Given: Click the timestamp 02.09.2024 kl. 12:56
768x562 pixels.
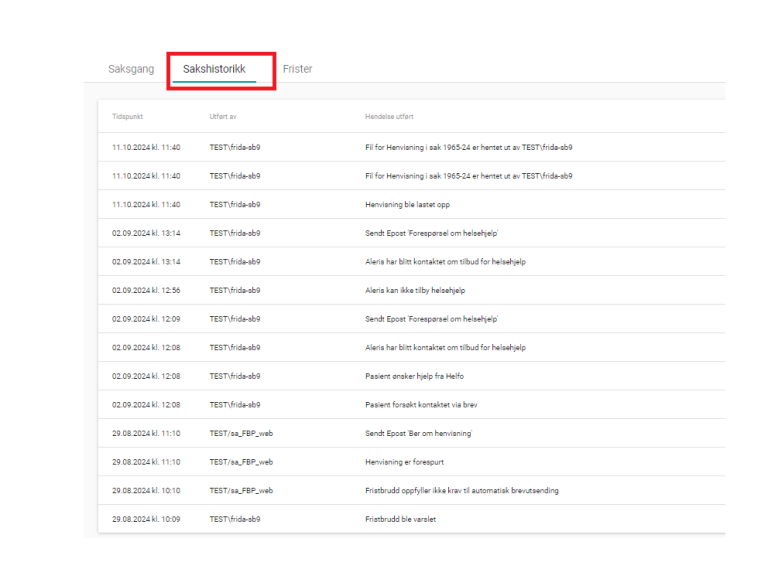Looking at the screenshot, I should pos(146,290).
